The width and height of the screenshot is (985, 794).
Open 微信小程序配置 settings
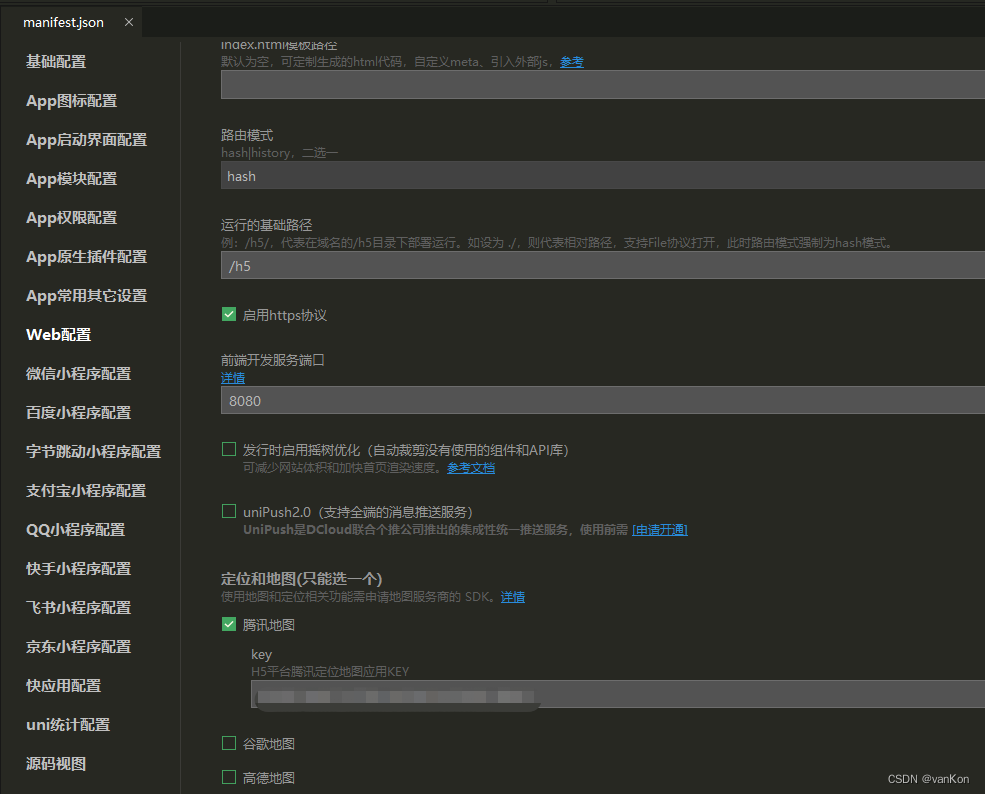[x=76, y=373]
